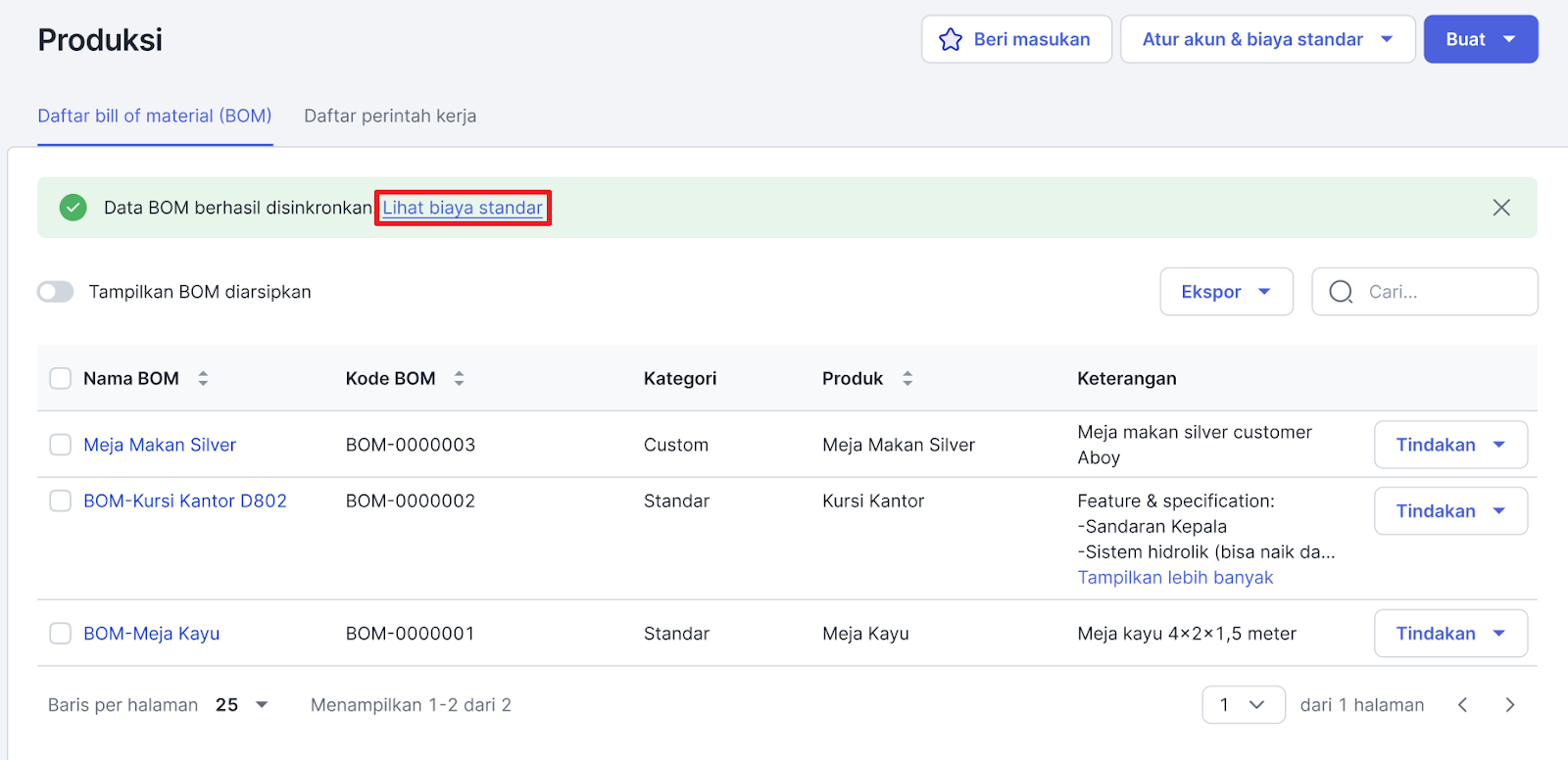Open Lihat biaya standar link

click(463, 208)
